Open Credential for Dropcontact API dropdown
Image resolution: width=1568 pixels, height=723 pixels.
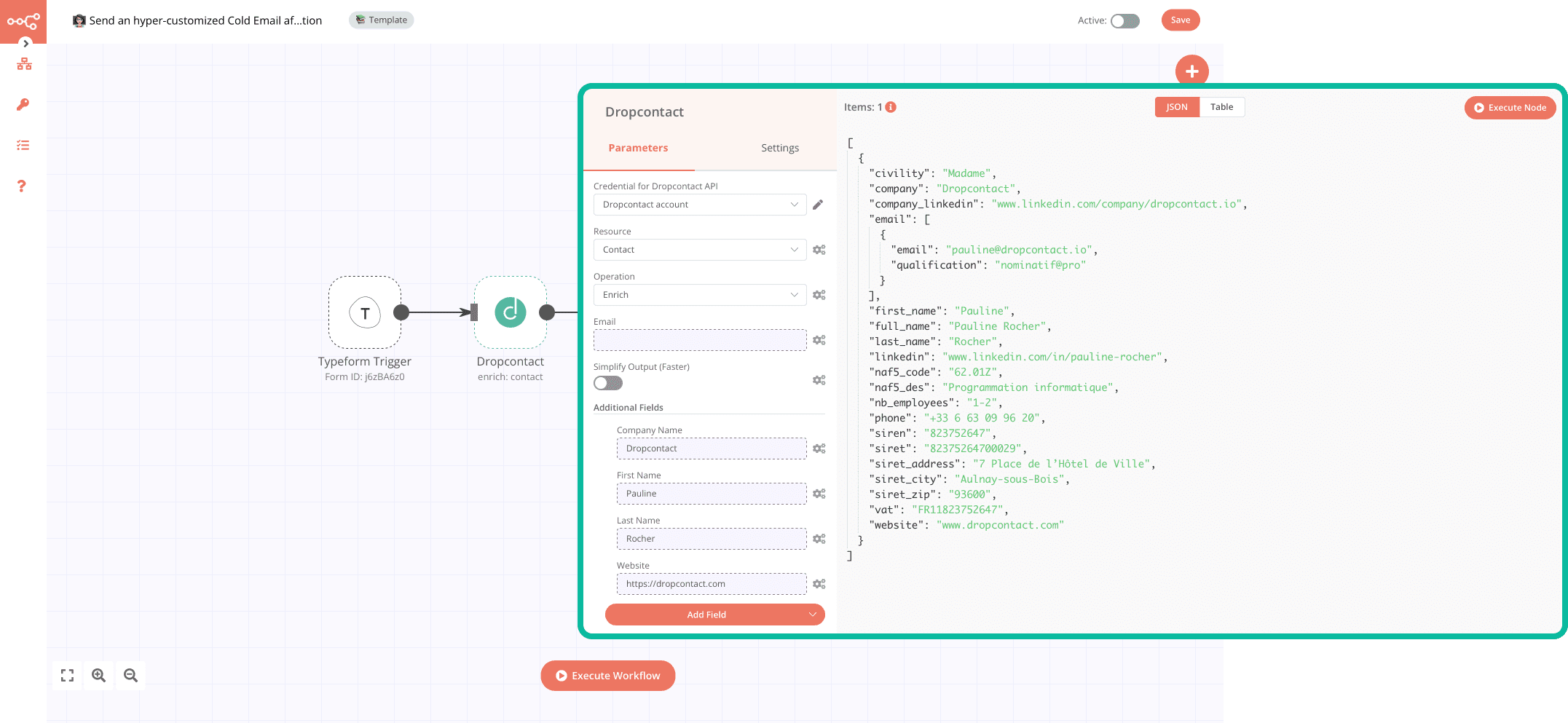[x=700, y=205]
